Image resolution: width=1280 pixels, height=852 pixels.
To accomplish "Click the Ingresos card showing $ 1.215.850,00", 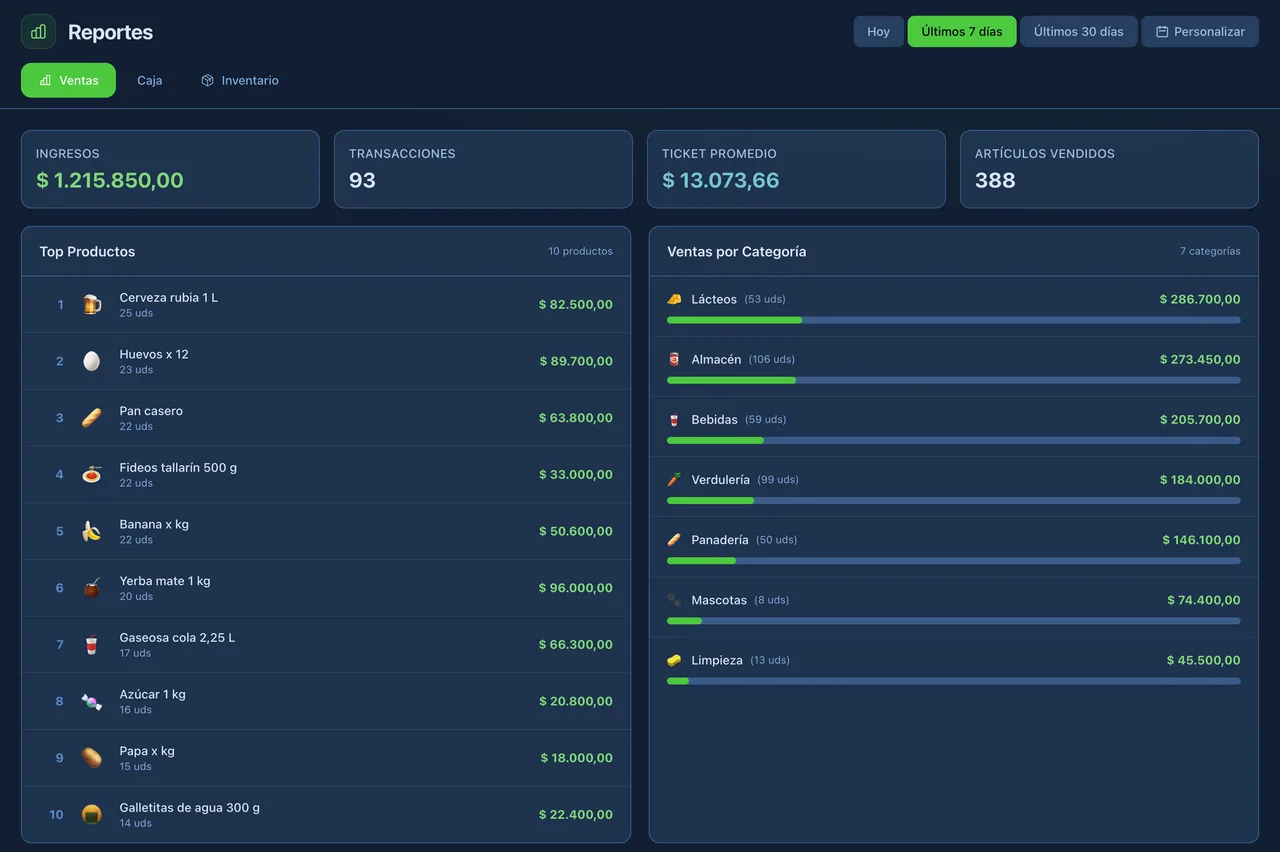I will point(170,169).
